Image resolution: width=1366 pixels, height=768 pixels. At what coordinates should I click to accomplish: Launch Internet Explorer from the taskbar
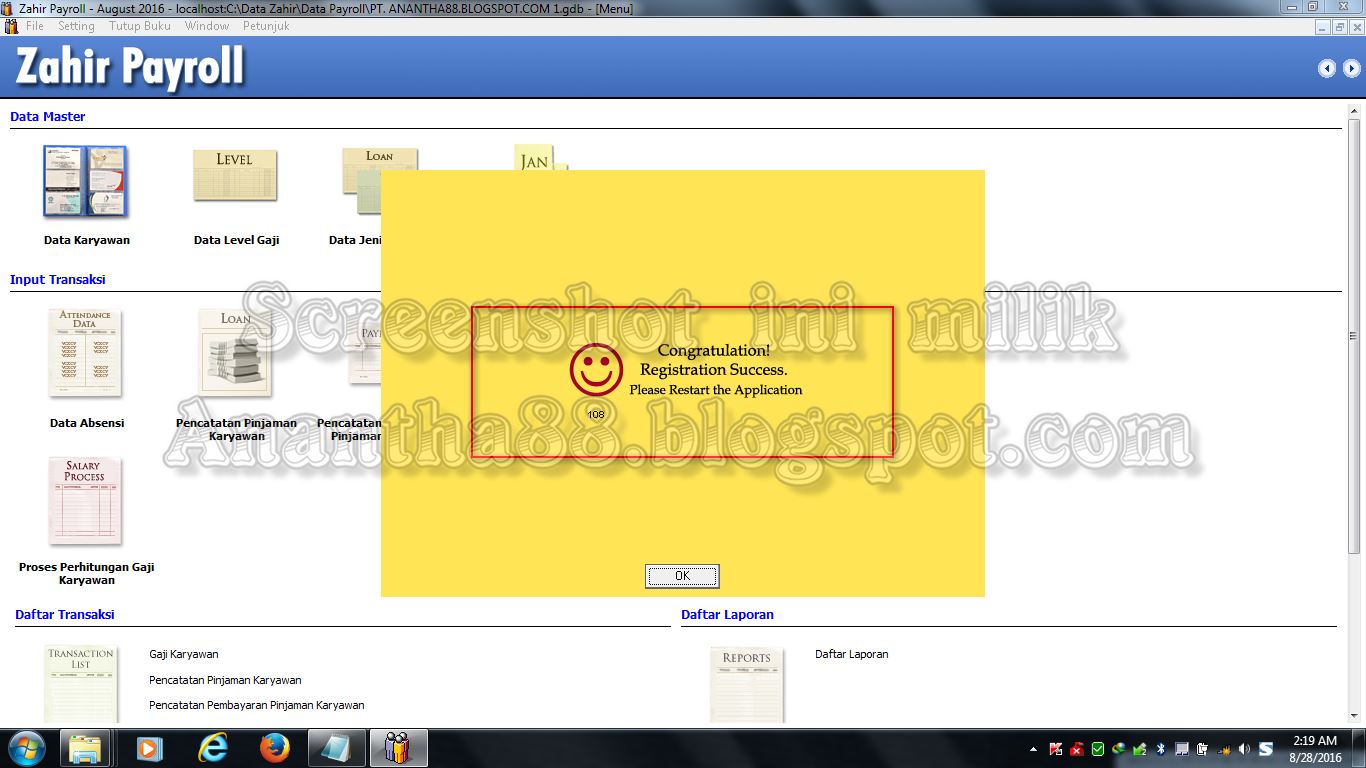pyautogui.click(x=212, y=748)
